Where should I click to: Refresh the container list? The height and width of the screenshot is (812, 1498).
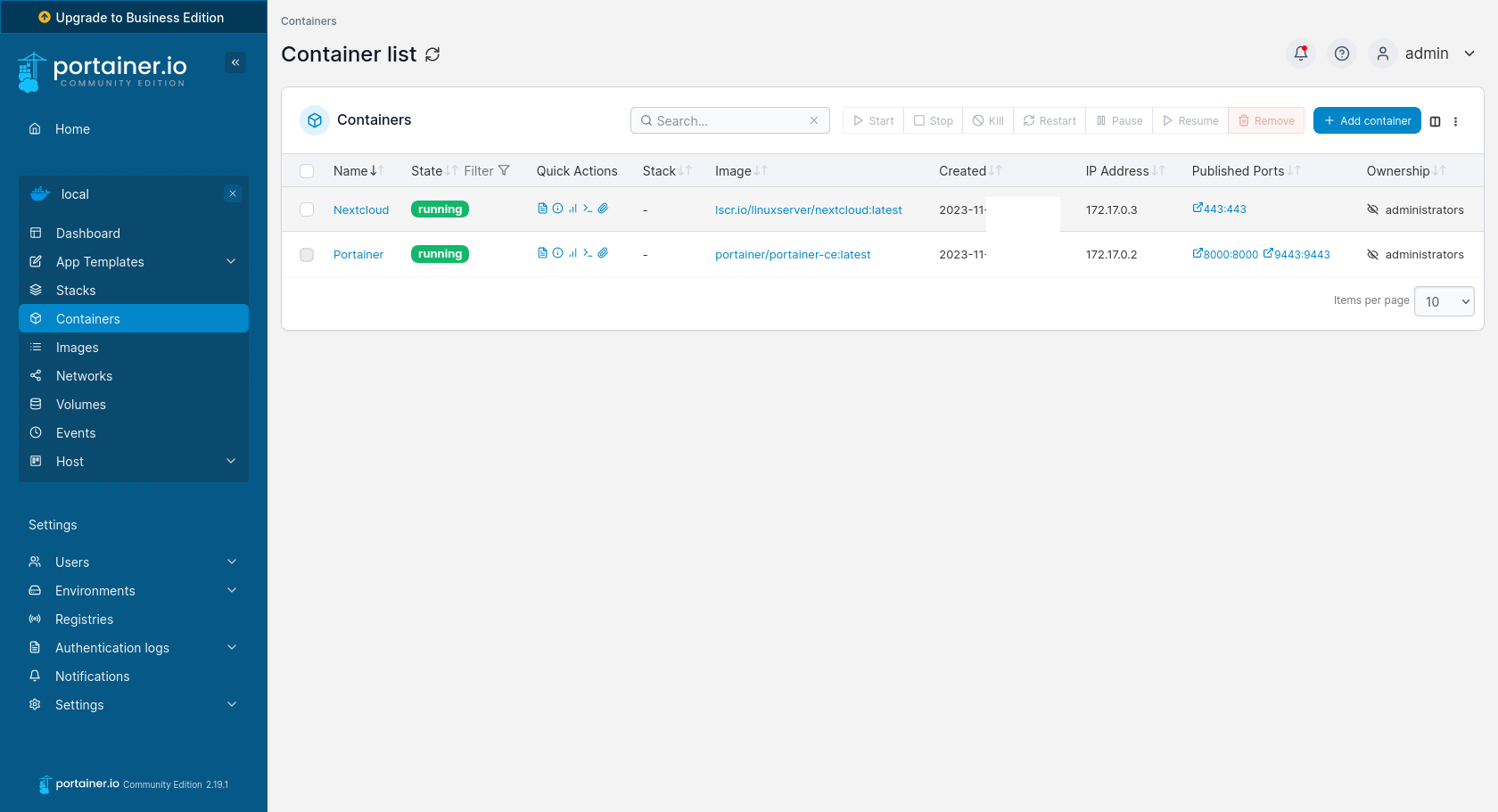point(432,54)
